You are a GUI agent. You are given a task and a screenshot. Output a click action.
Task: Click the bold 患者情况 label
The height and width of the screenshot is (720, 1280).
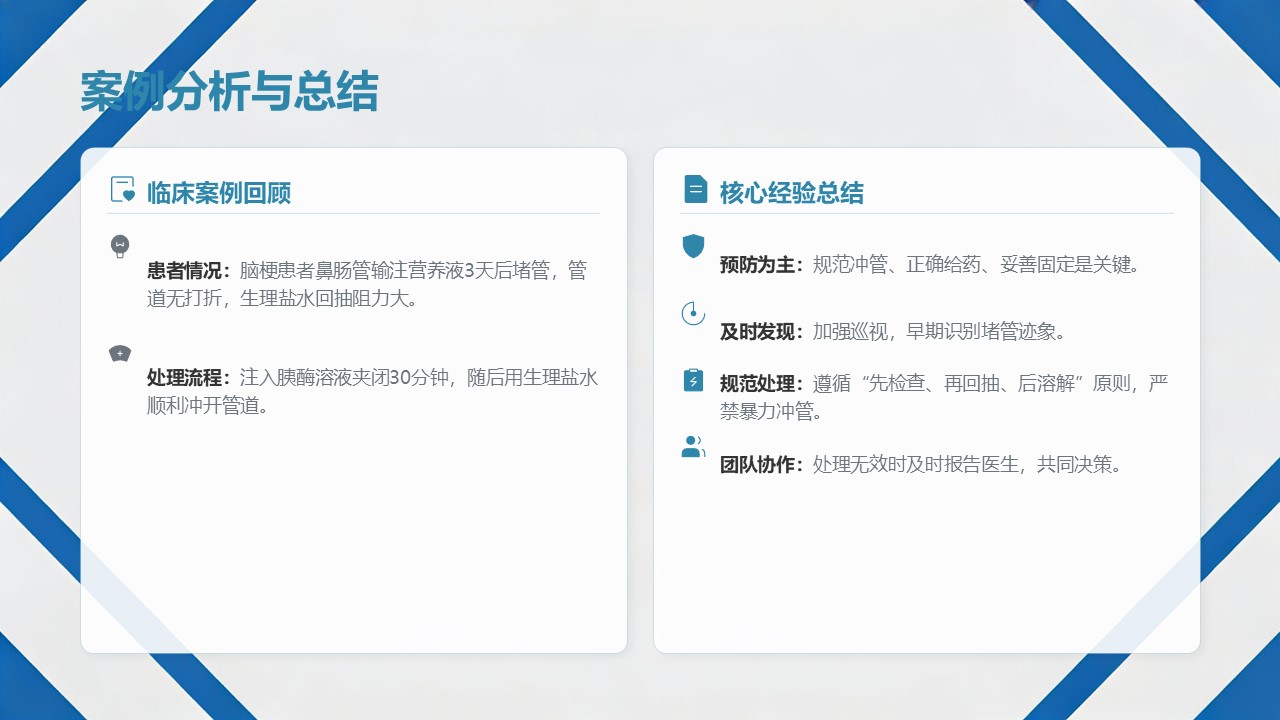189,271
